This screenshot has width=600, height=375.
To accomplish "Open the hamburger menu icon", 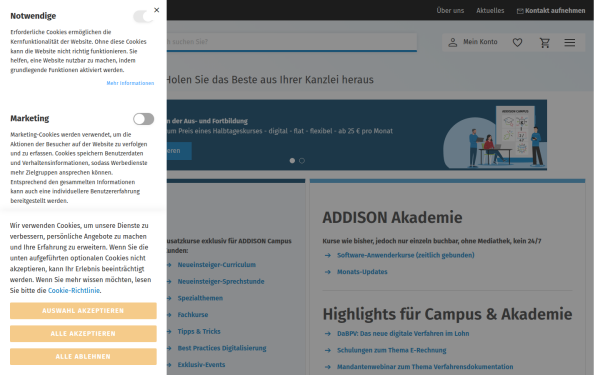I will [x=569, y=42].
